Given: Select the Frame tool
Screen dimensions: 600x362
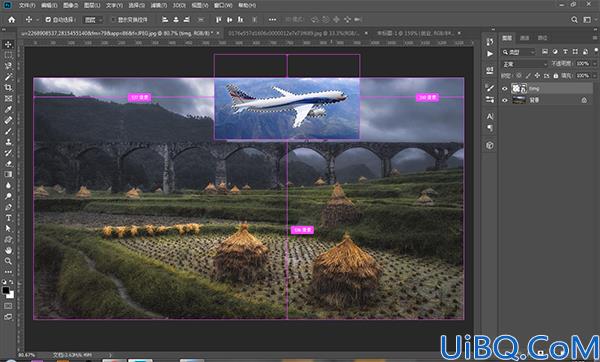Looking at the screenshot, I should [x=8, y=99].
